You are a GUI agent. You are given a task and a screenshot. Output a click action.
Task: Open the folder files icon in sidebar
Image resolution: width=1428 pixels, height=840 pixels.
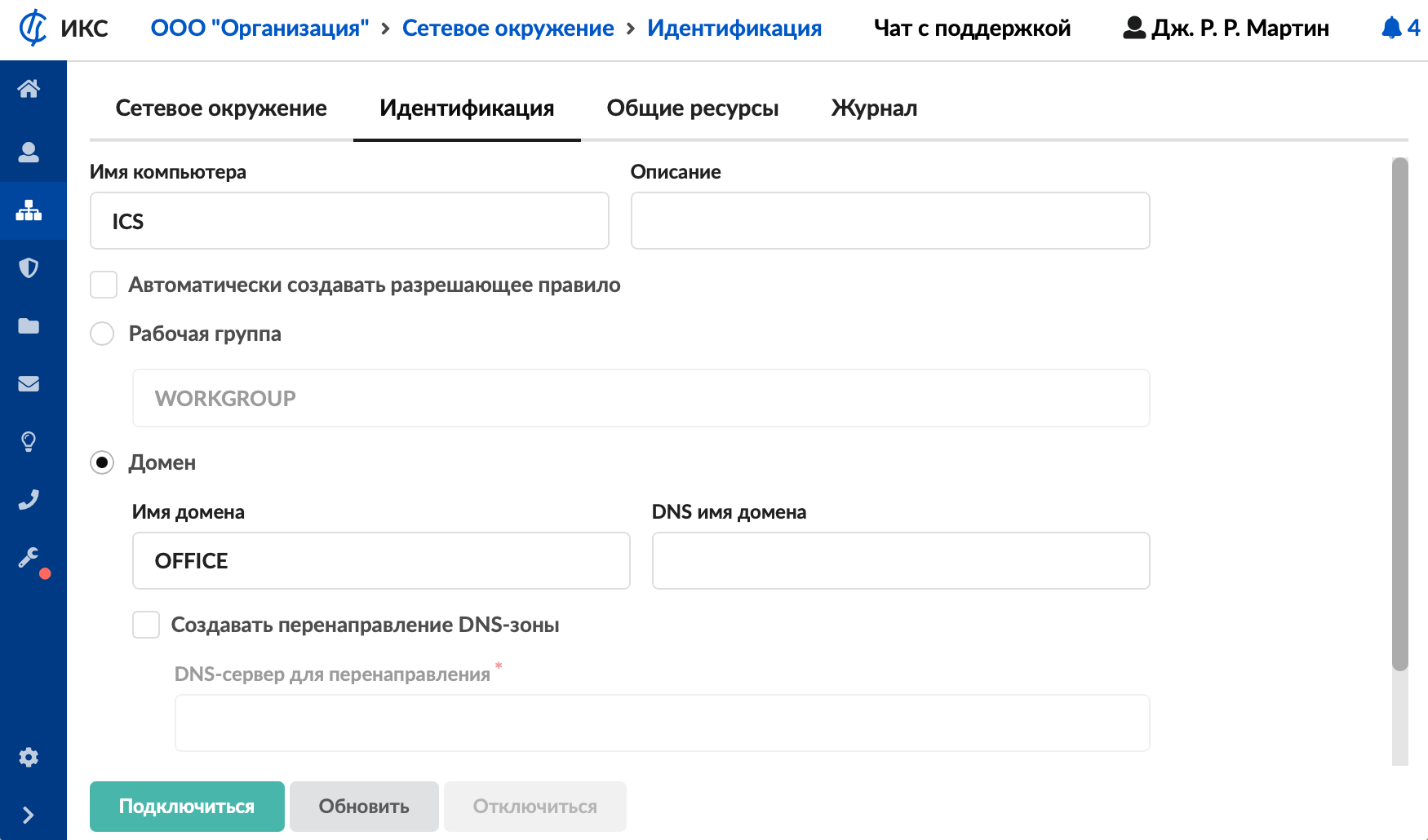coord(29,326)
